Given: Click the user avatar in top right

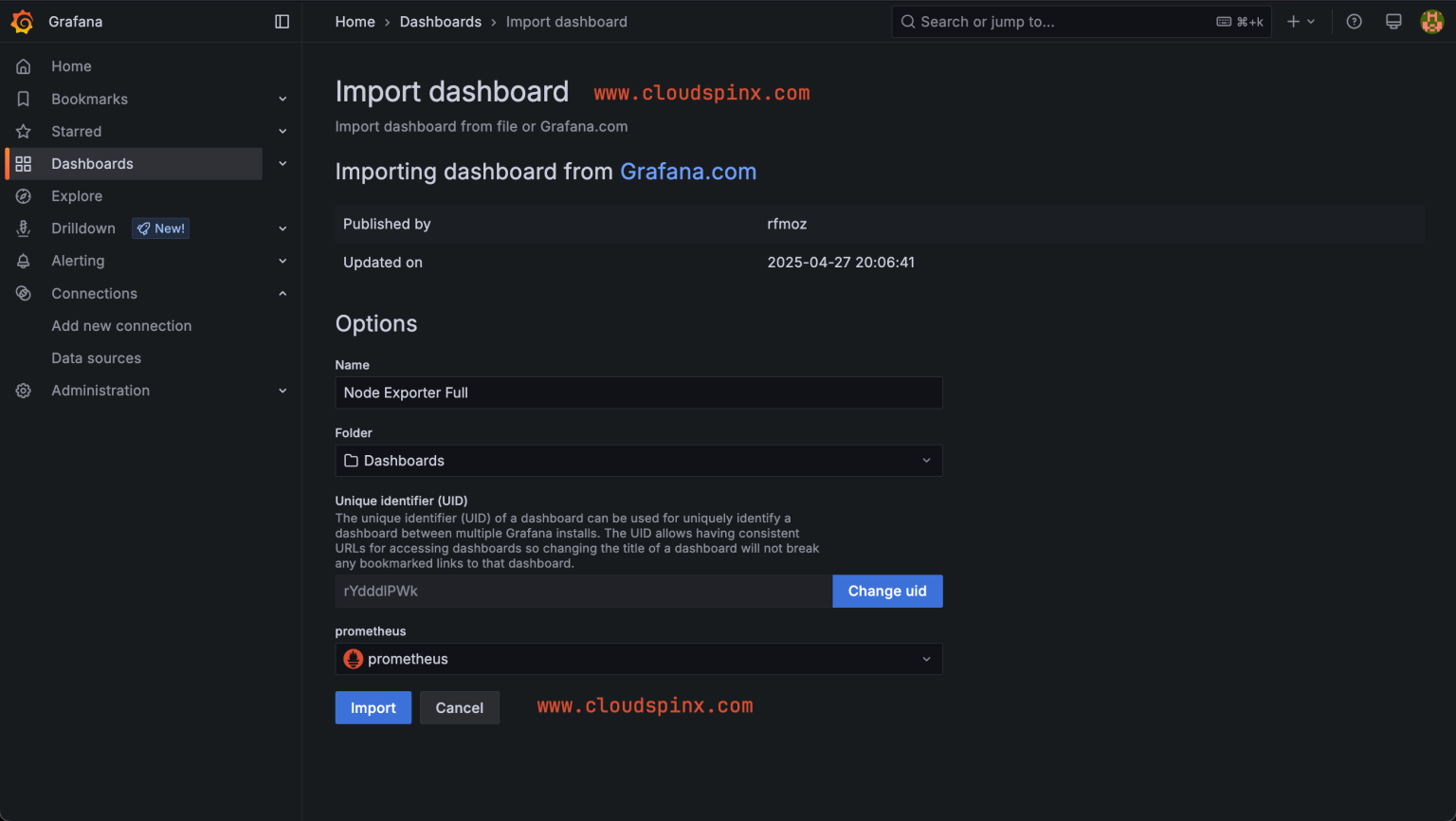Looking at the screenshot, I should coord(1431,21).
